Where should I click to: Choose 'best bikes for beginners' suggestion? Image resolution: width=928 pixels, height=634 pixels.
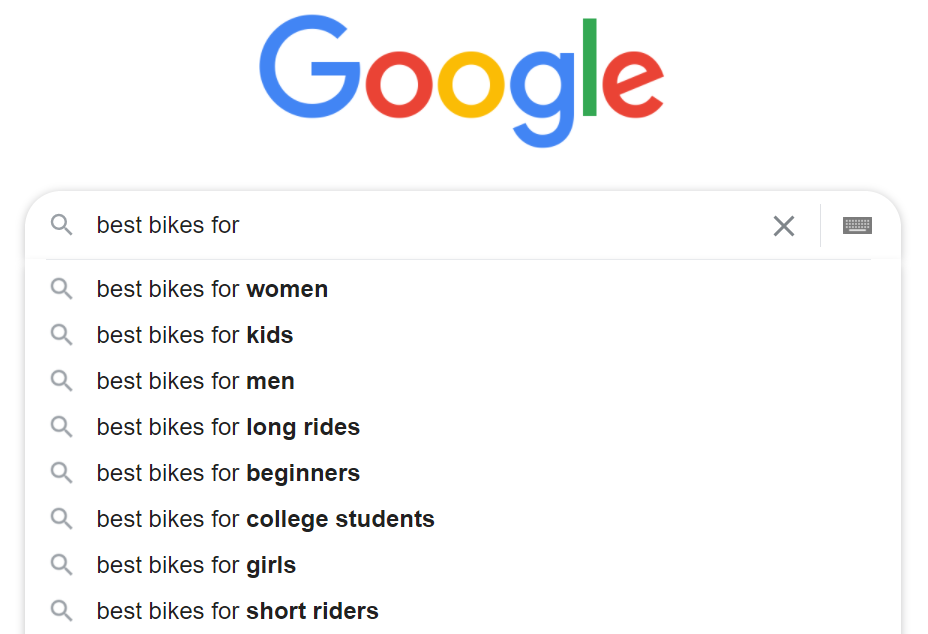pyautogui.click(x=228, y=473)
